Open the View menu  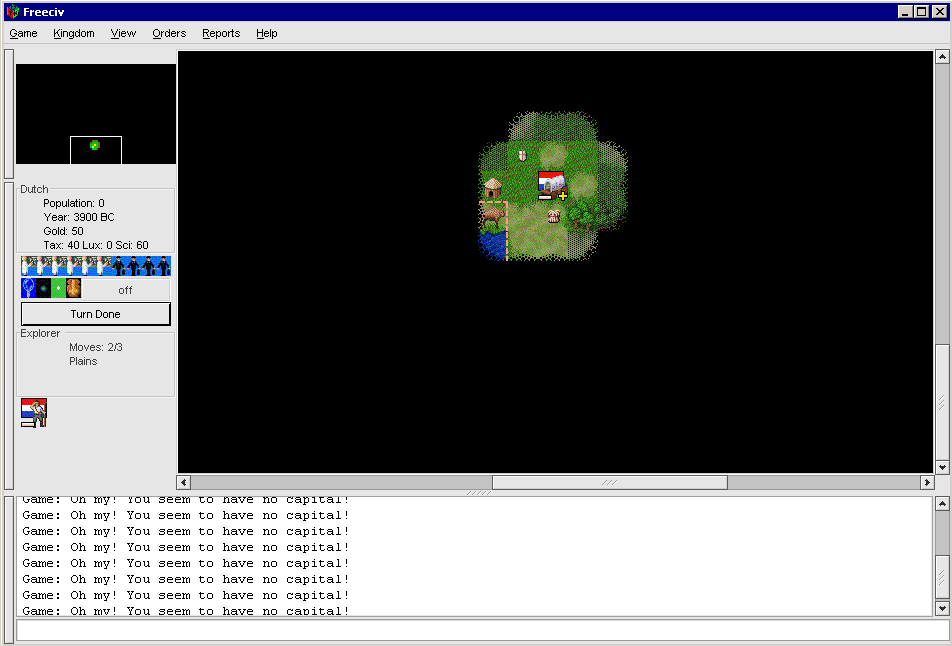[123, 33]
